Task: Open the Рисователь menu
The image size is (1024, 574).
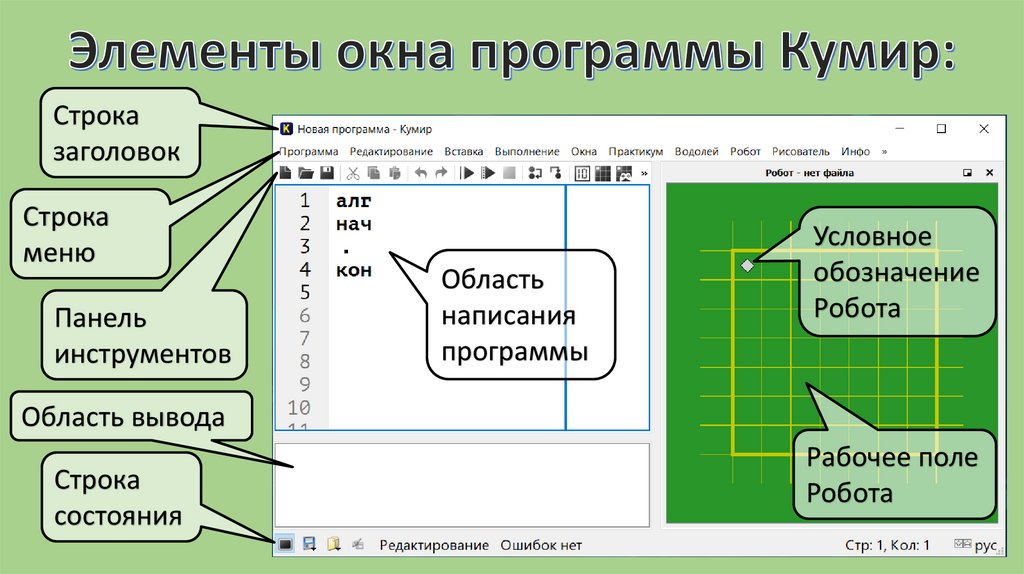Action: click(x=801, y=151)
